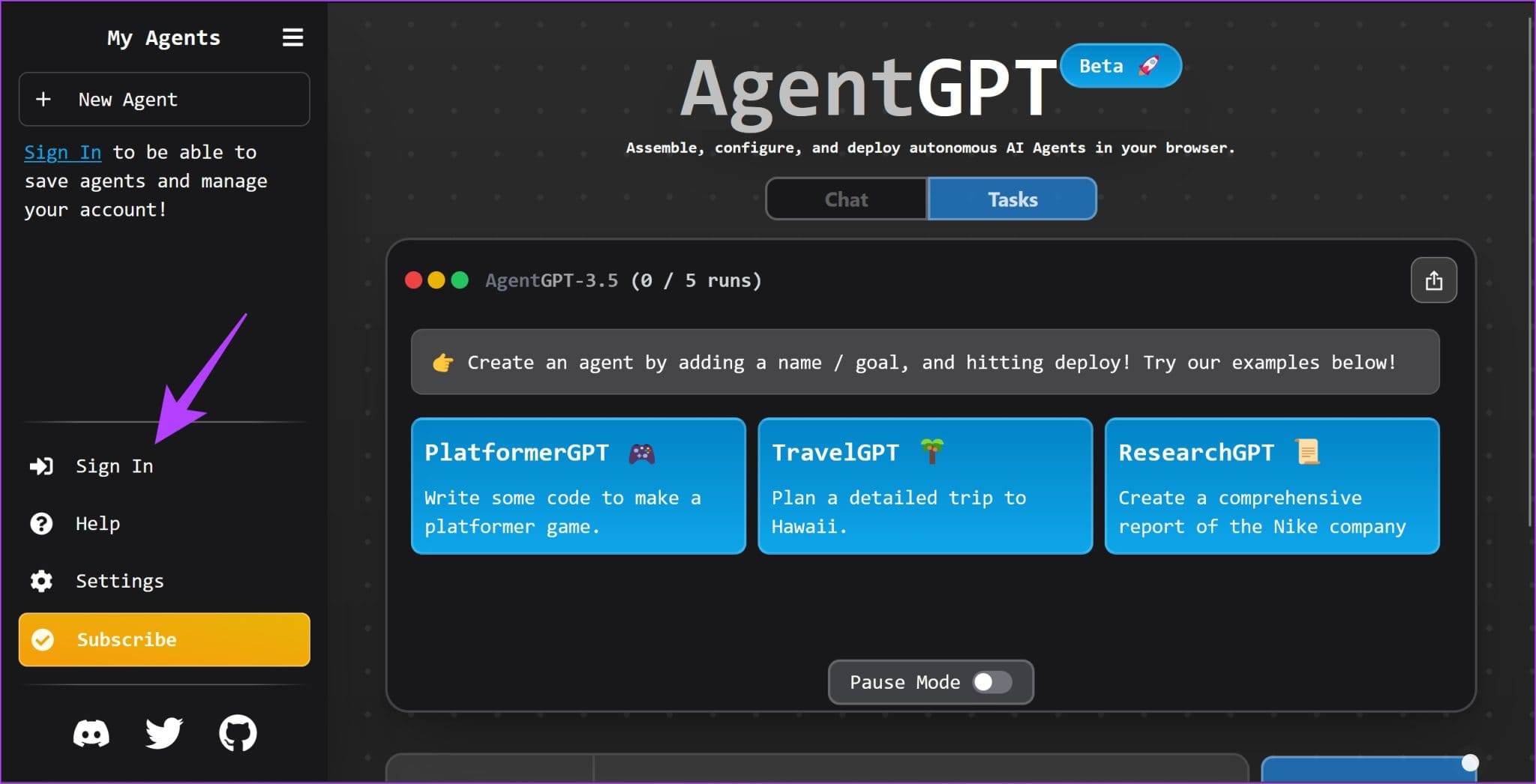Click the green window dot

point(460,280)
